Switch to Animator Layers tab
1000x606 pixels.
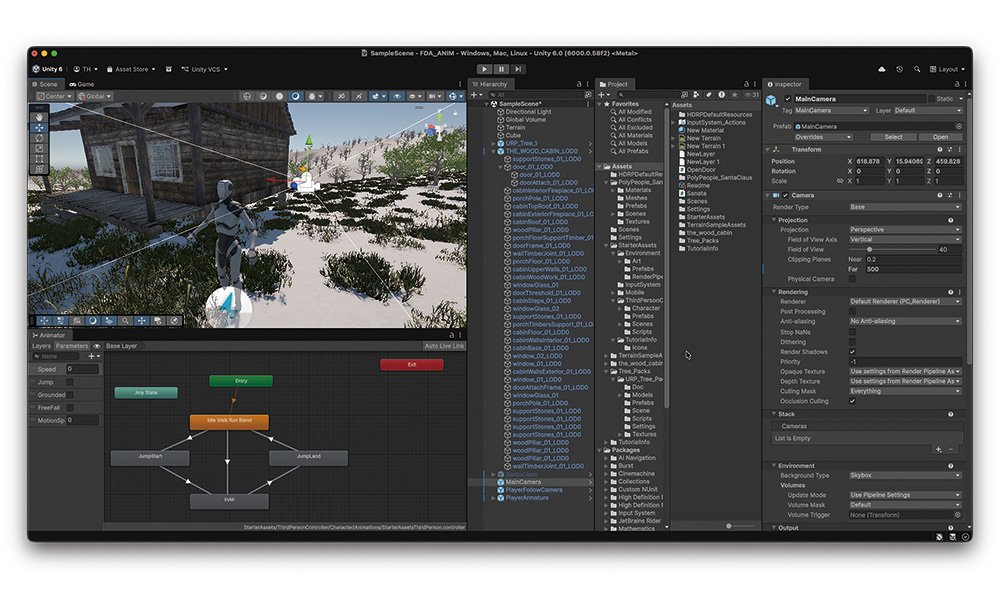tap(41, 346)
